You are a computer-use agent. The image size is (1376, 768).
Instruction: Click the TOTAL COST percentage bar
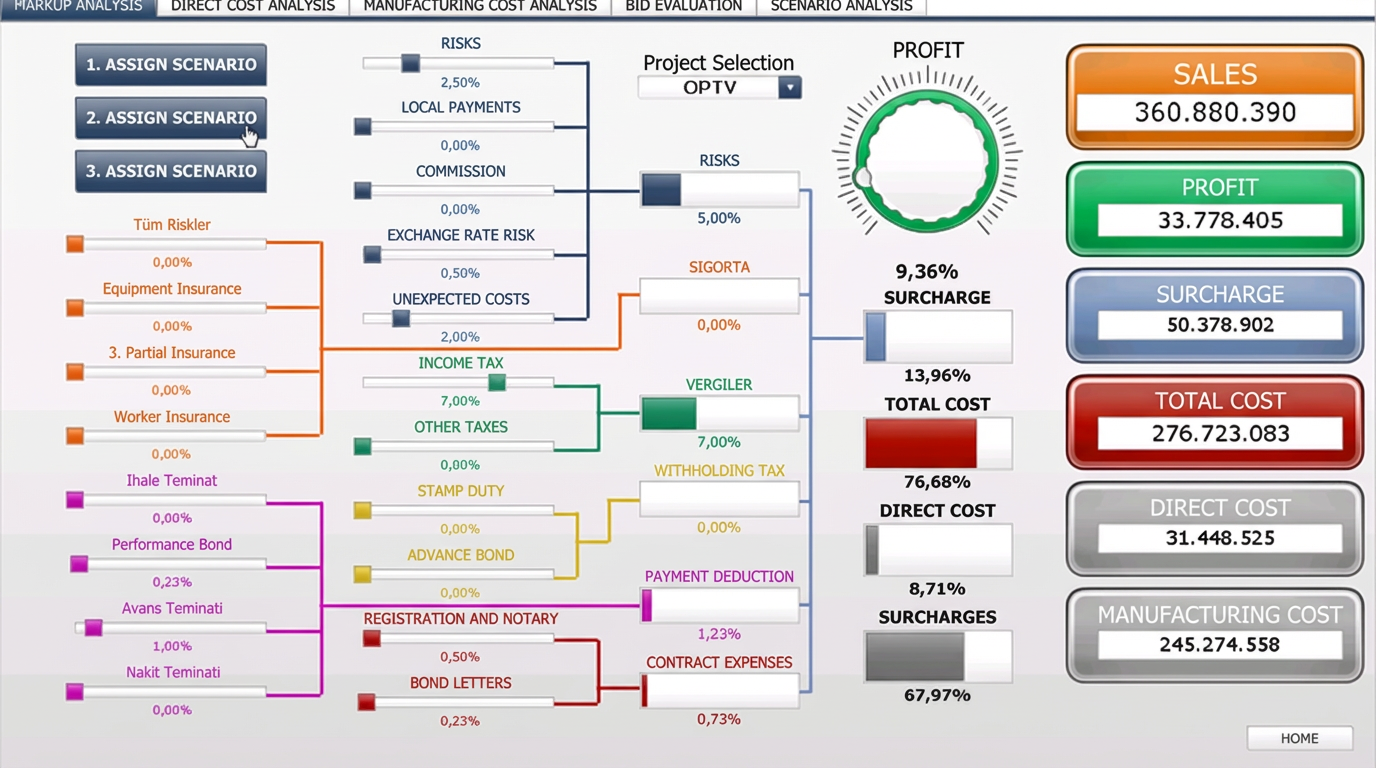tap(937, 443)
